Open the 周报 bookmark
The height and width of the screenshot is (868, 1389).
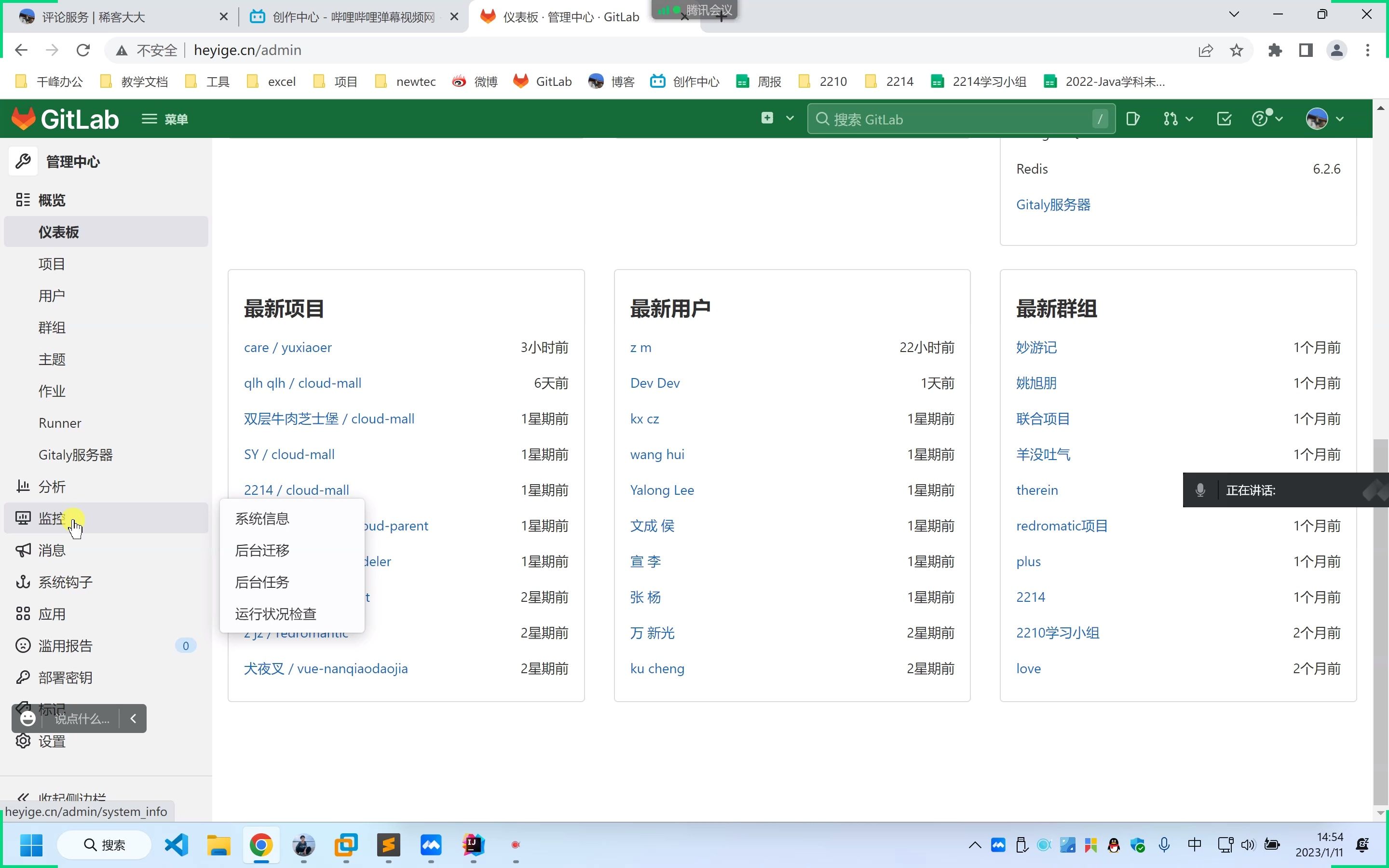[759, 81]
